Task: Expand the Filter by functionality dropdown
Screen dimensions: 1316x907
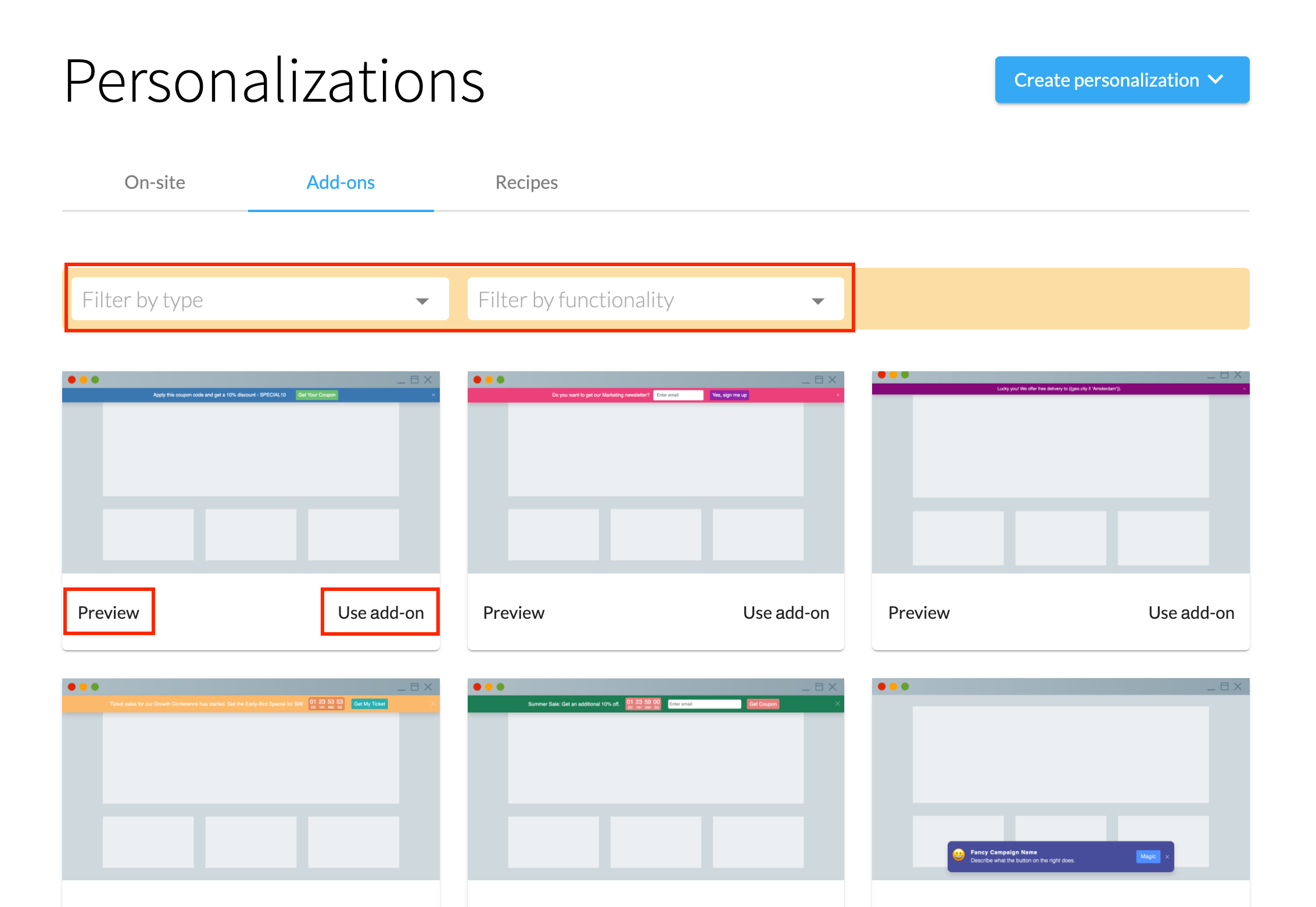Action: click(655, 299)
